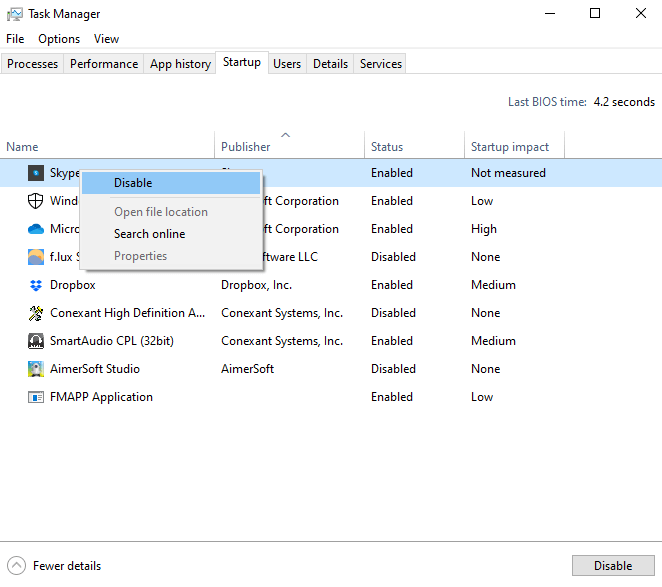The height and width of the screenshot is (587, 662).
Task: Click Disabled status of Conexant High Definition
Action: (x=393, y=313)
